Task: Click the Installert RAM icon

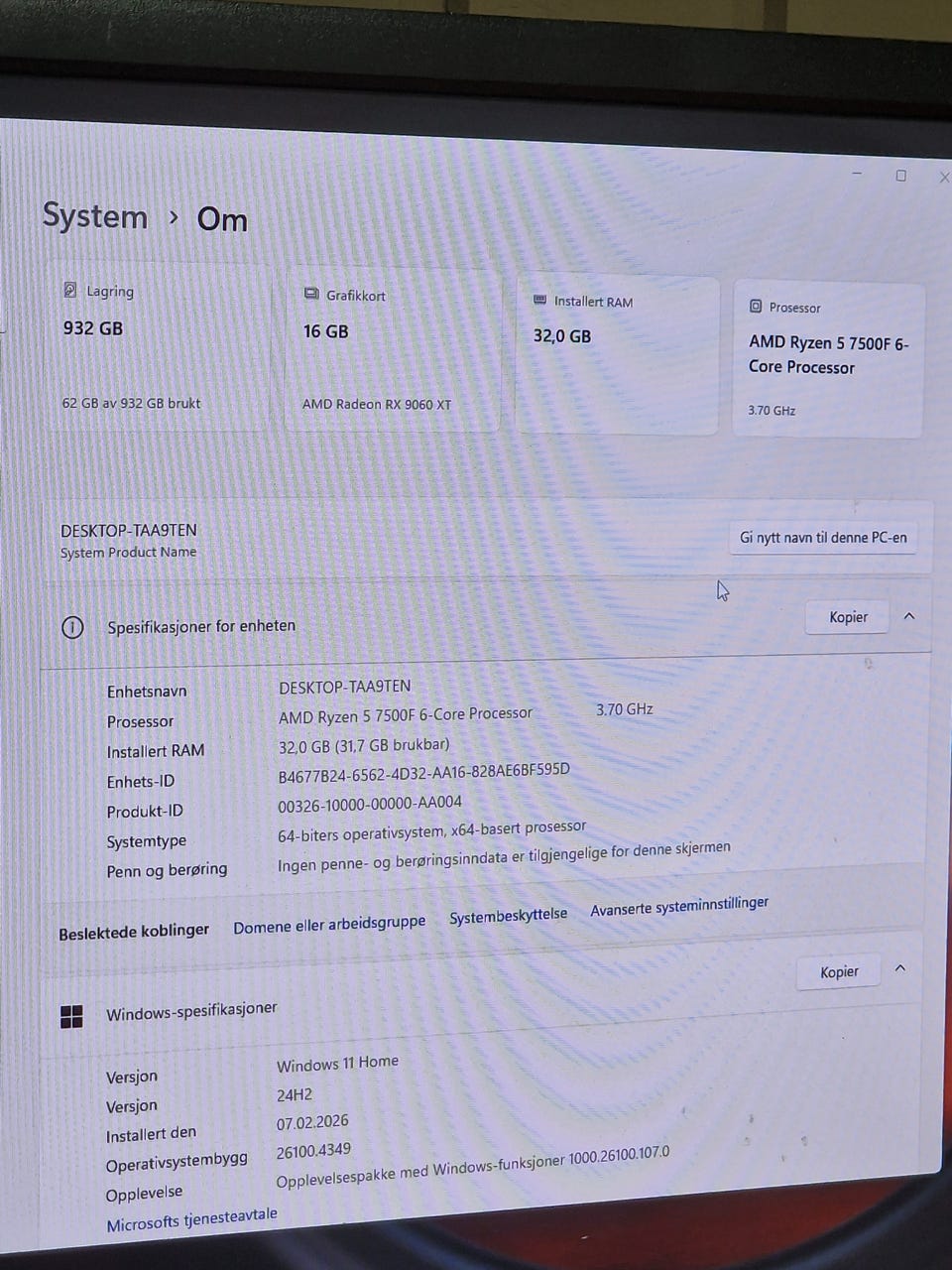Action: coord(539,300)
